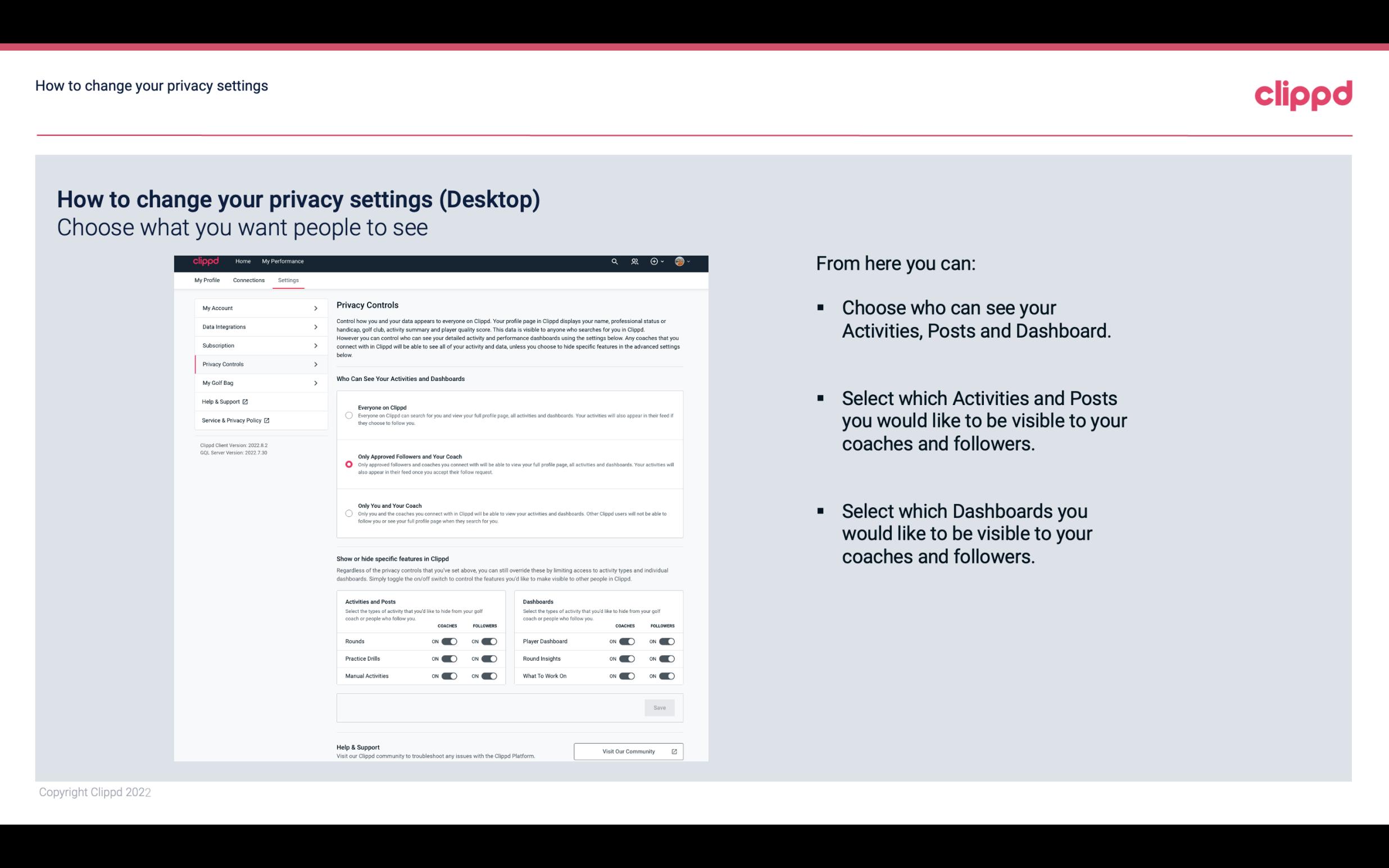Image resolution: width=1389 pixels, height=868 pixels.
Task: Toggle Rounds visibility for Followers ON
Action: (489, 641)
